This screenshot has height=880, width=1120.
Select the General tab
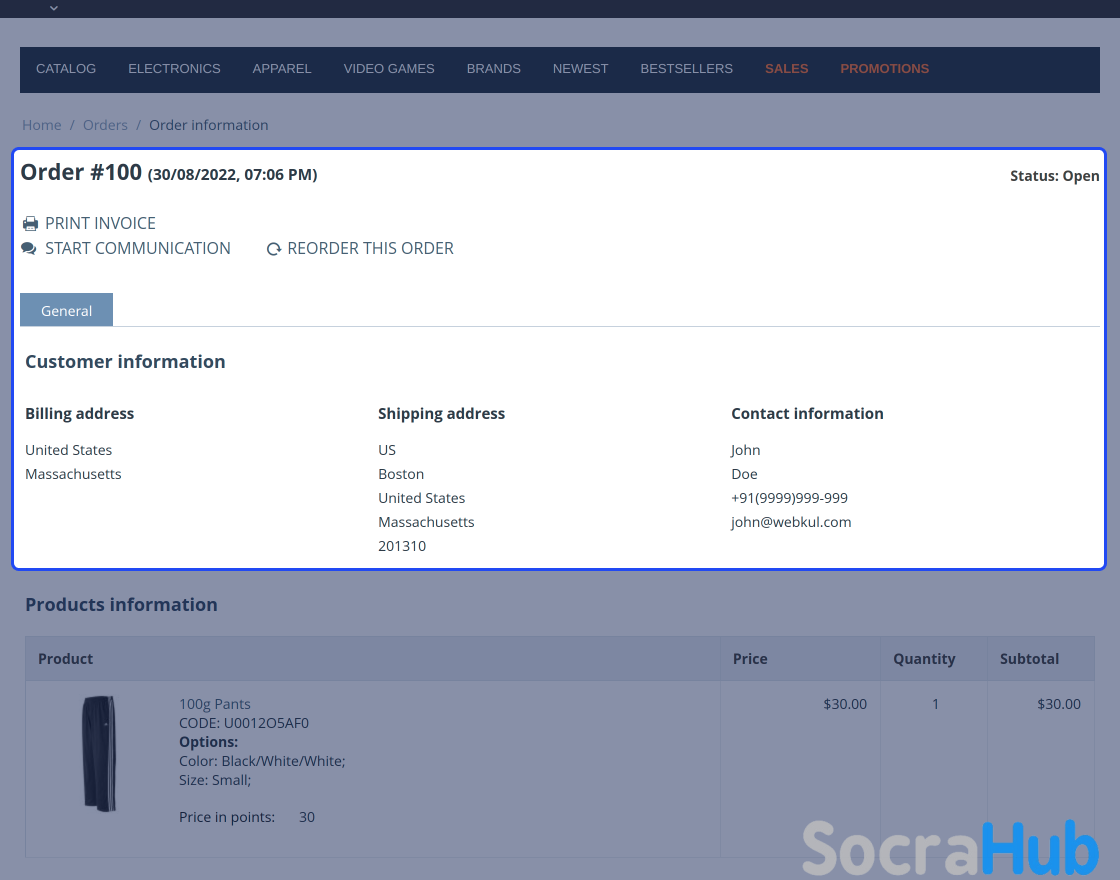66,311
